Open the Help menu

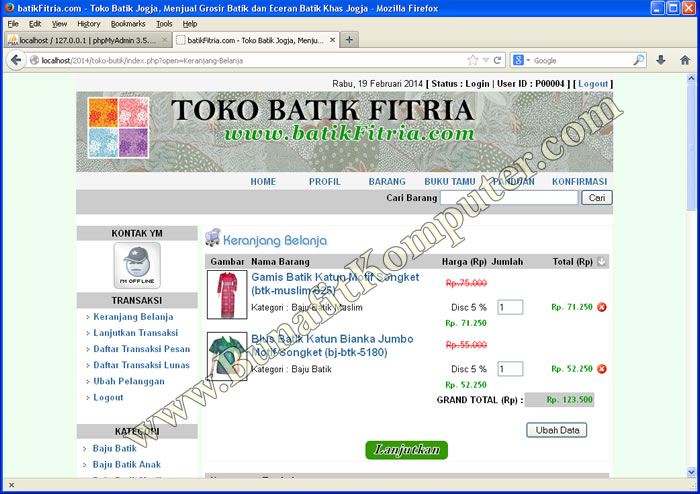coord(190,24)
